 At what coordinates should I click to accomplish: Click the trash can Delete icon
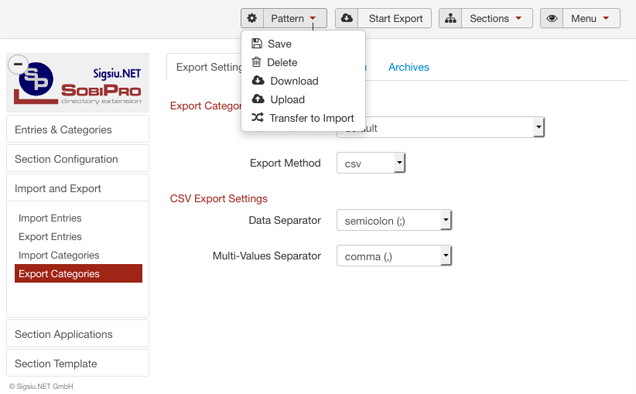[256, 62]
